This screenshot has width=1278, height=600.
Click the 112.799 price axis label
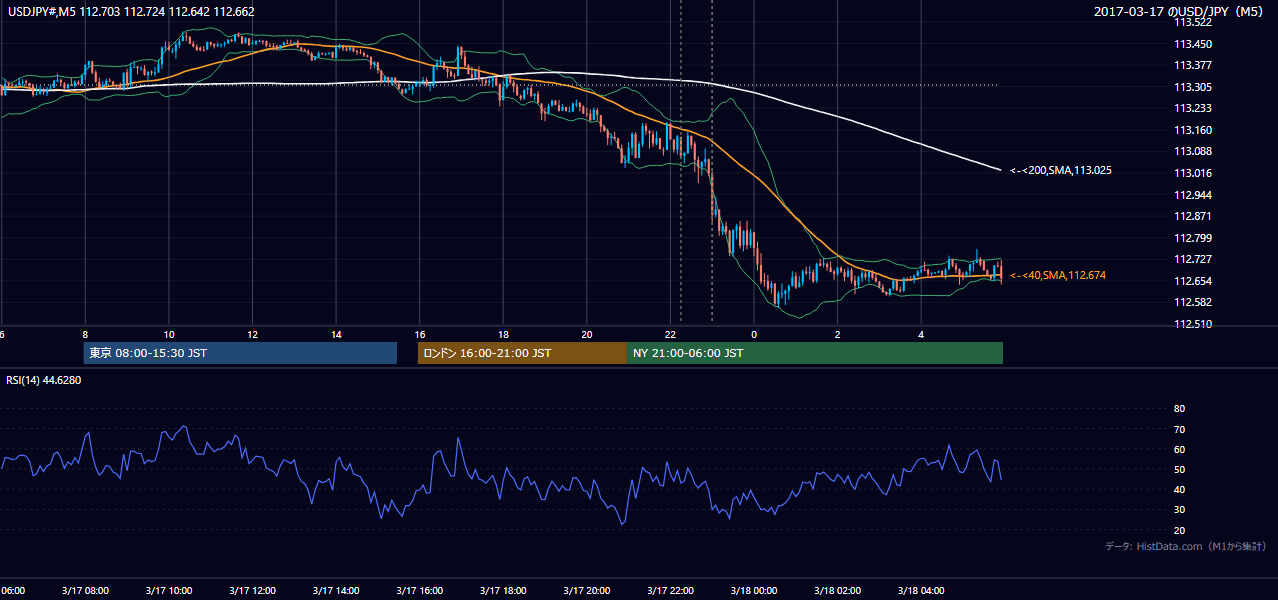[x=1192, y=238]
